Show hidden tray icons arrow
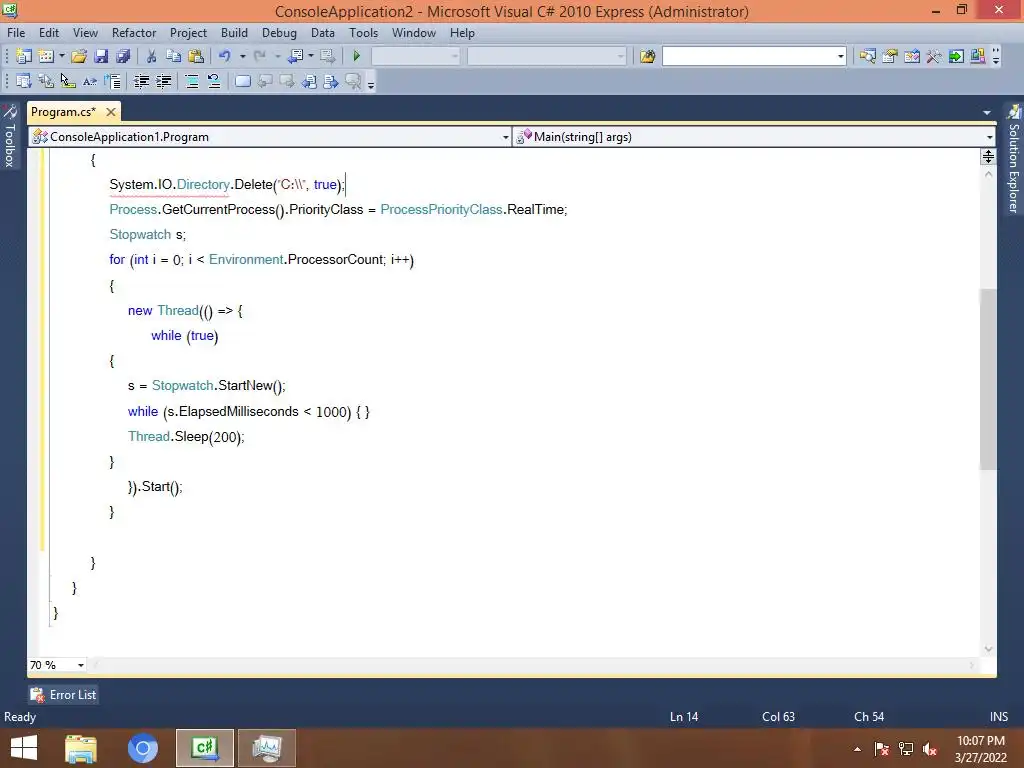This screenshot has width=1024, height=768. pos(857,749)
